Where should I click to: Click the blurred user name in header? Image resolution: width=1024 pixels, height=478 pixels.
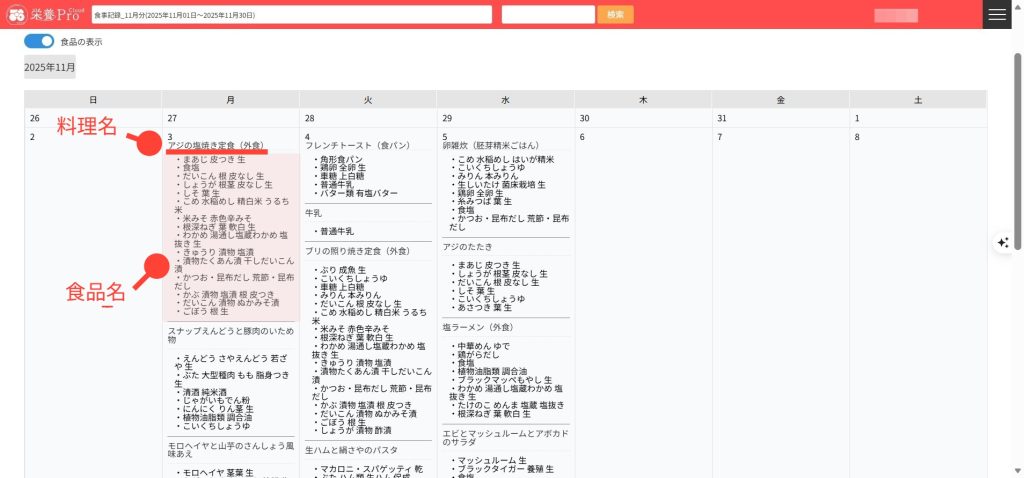click(x=895, y=15)
